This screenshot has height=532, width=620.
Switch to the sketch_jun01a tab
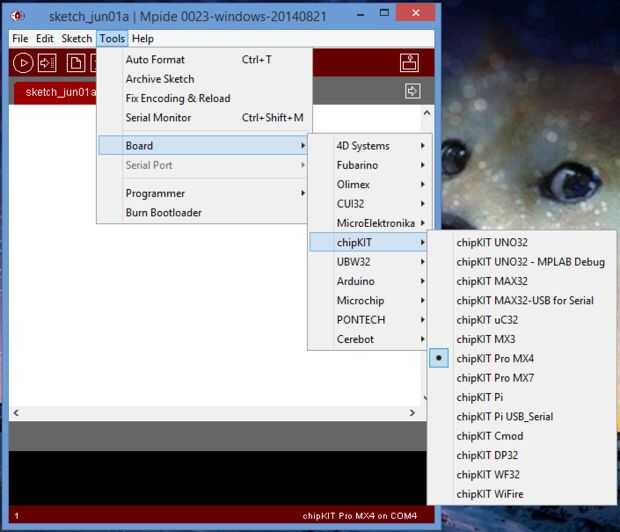pos(55,93)
